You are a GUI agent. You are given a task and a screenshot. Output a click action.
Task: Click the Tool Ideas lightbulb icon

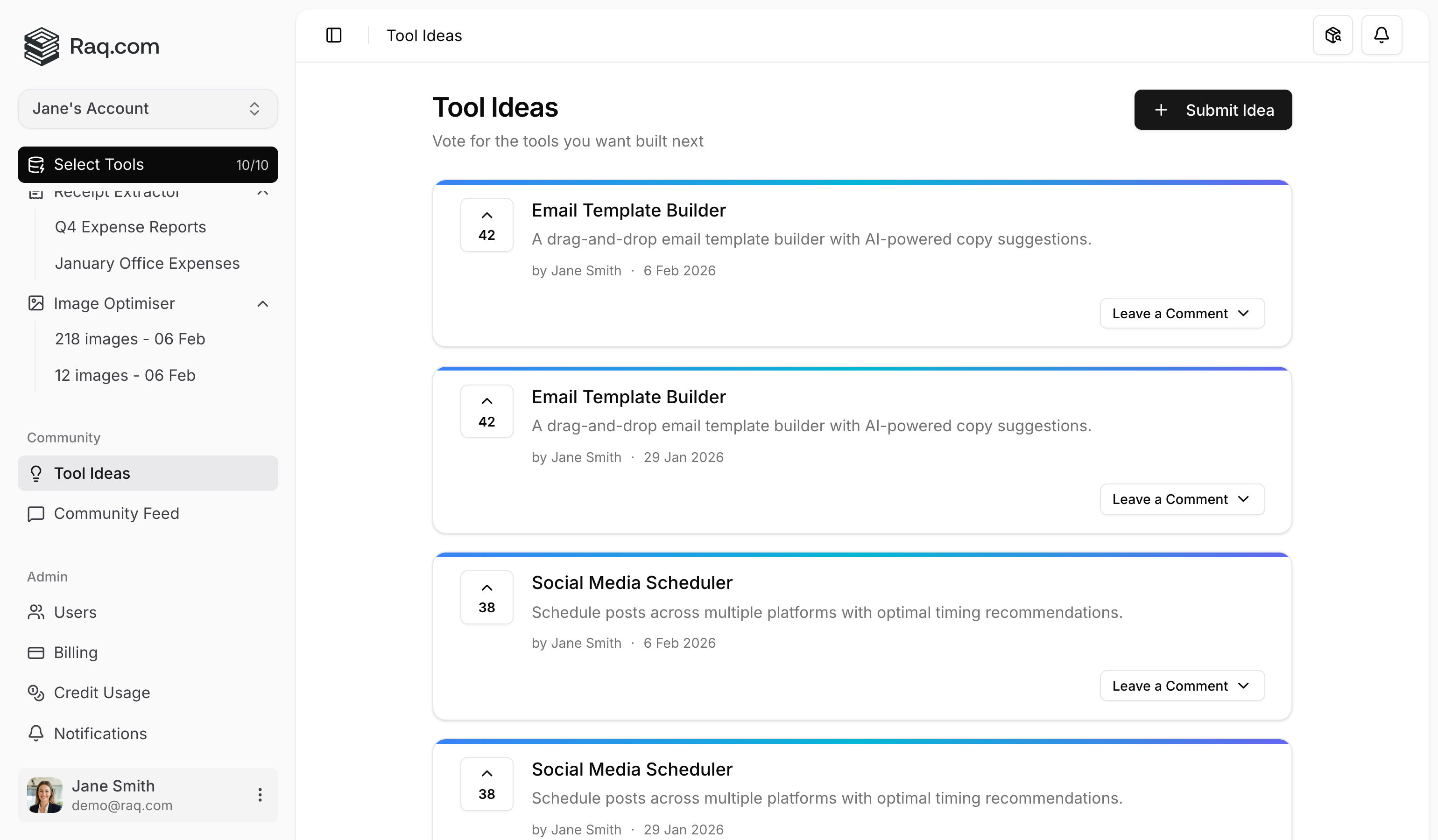[x=36, y=473]
